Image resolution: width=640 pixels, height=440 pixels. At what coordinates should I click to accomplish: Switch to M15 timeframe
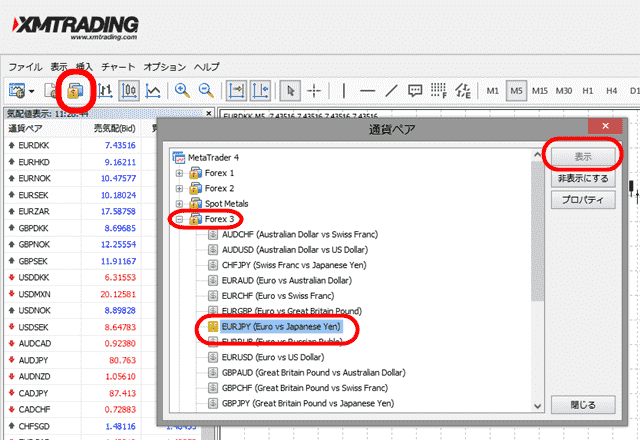pos(540,91)
